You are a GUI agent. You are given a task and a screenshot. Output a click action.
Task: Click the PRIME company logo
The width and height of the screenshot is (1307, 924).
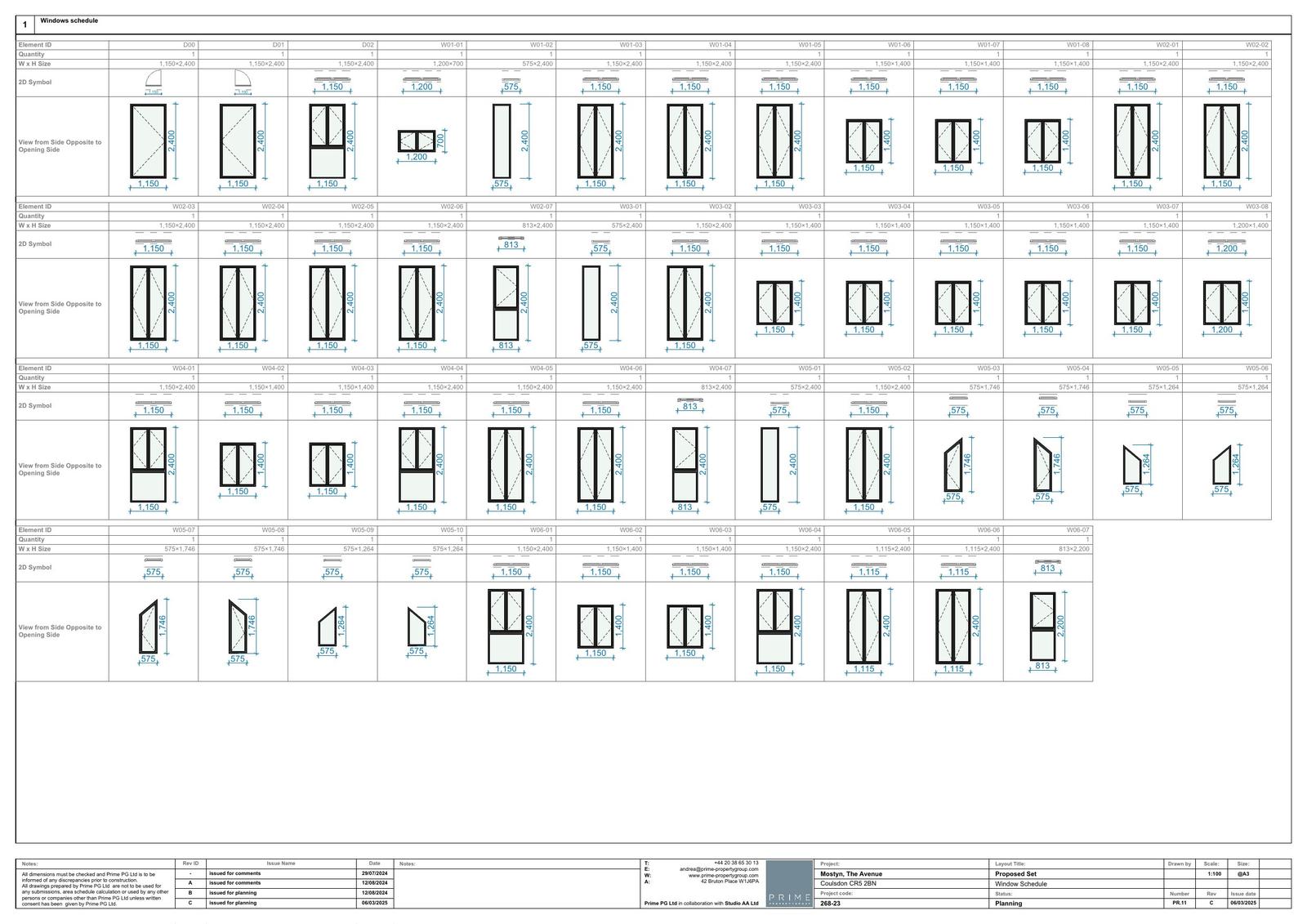789,883
